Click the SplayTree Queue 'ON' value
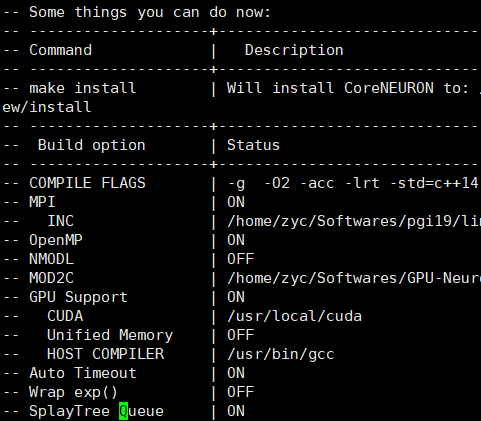Screen dimensions: 481x421 tap(236, 411)
